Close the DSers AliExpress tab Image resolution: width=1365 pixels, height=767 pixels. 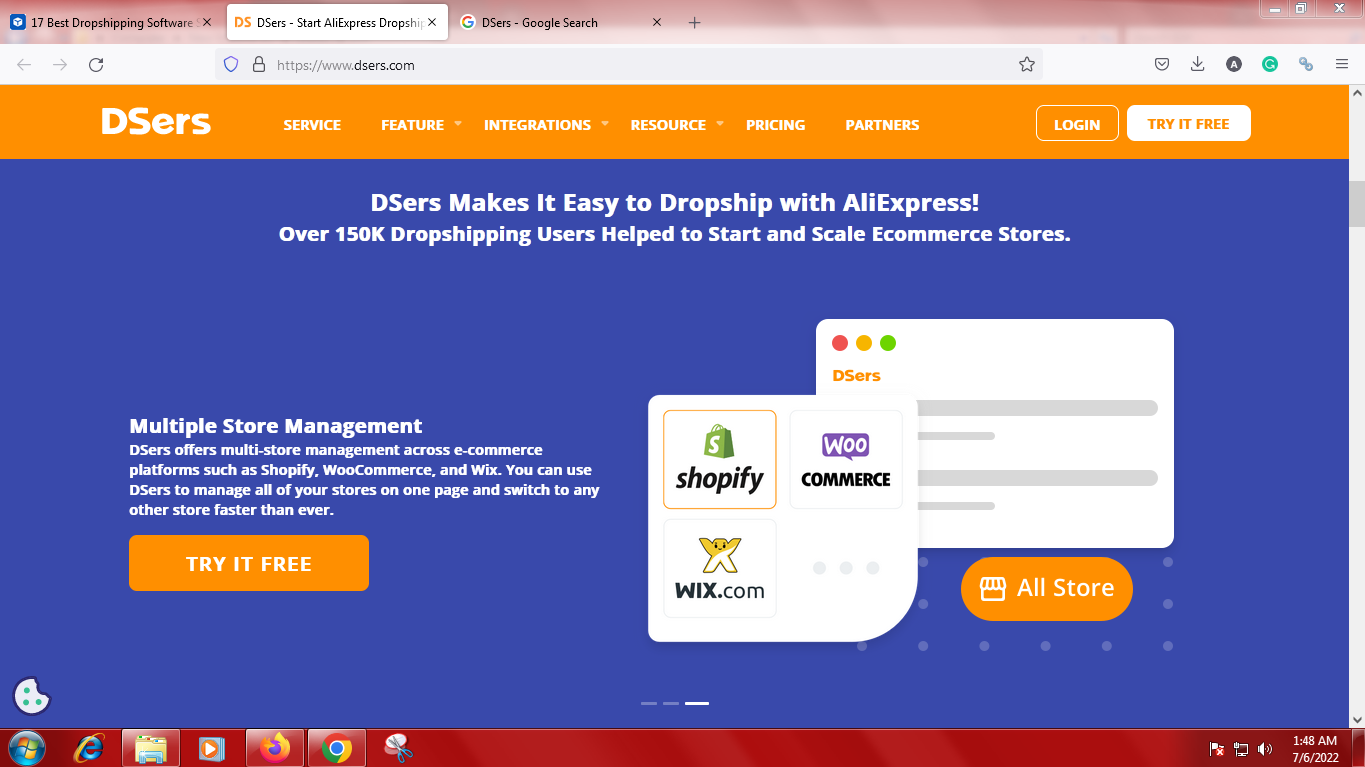[433, 22]
